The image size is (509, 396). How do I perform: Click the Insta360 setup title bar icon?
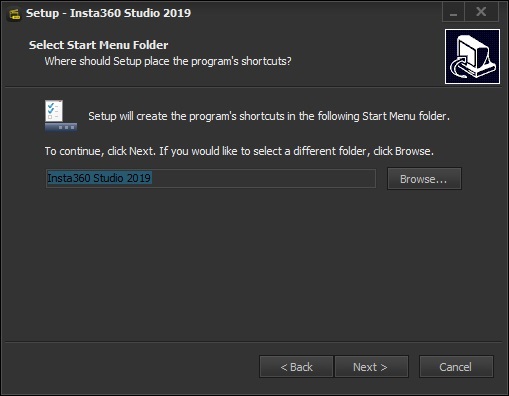(14, 14)
